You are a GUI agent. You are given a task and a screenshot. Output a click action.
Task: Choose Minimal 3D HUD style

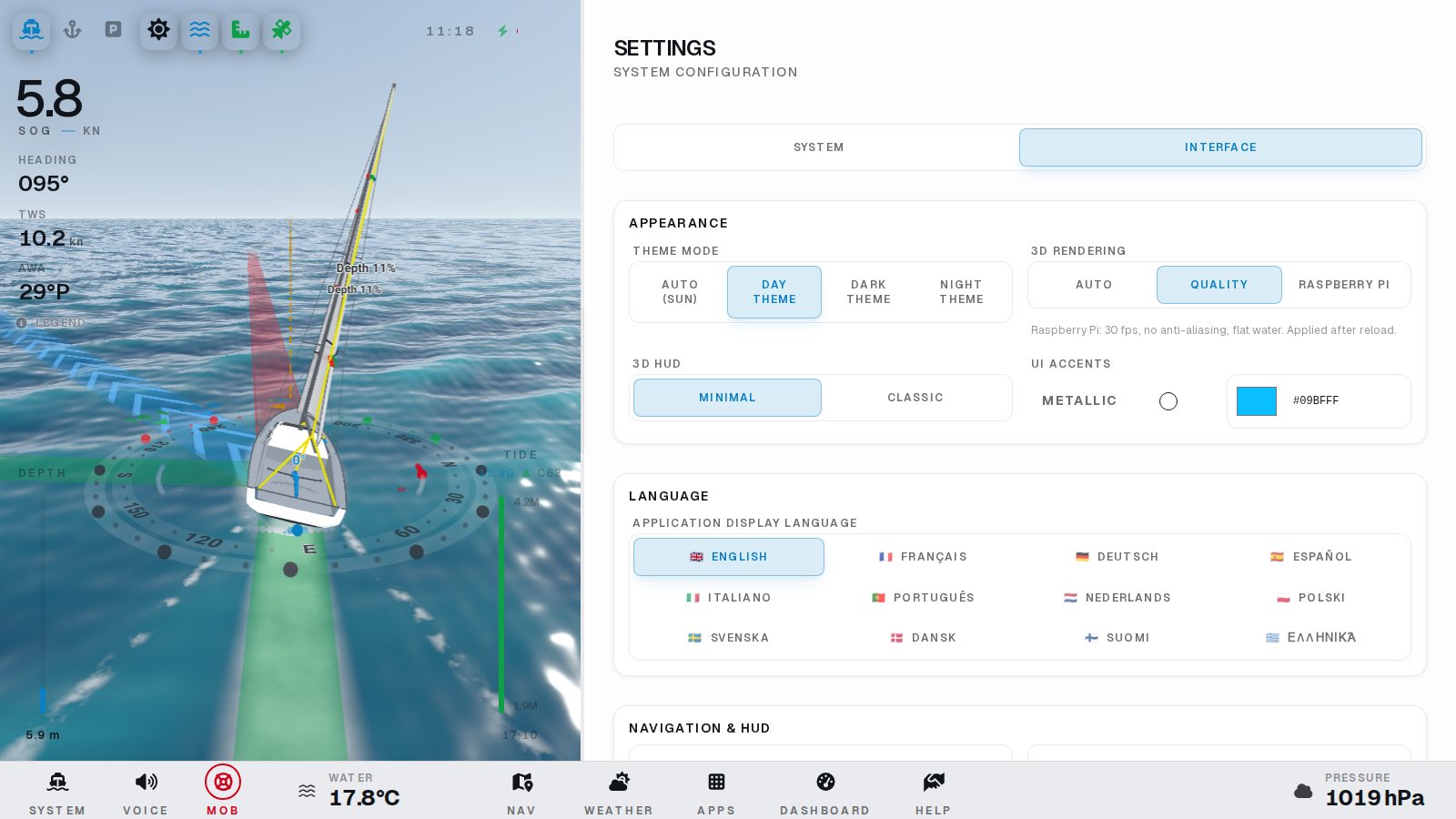pyautogui.click(x=727, y=398)
